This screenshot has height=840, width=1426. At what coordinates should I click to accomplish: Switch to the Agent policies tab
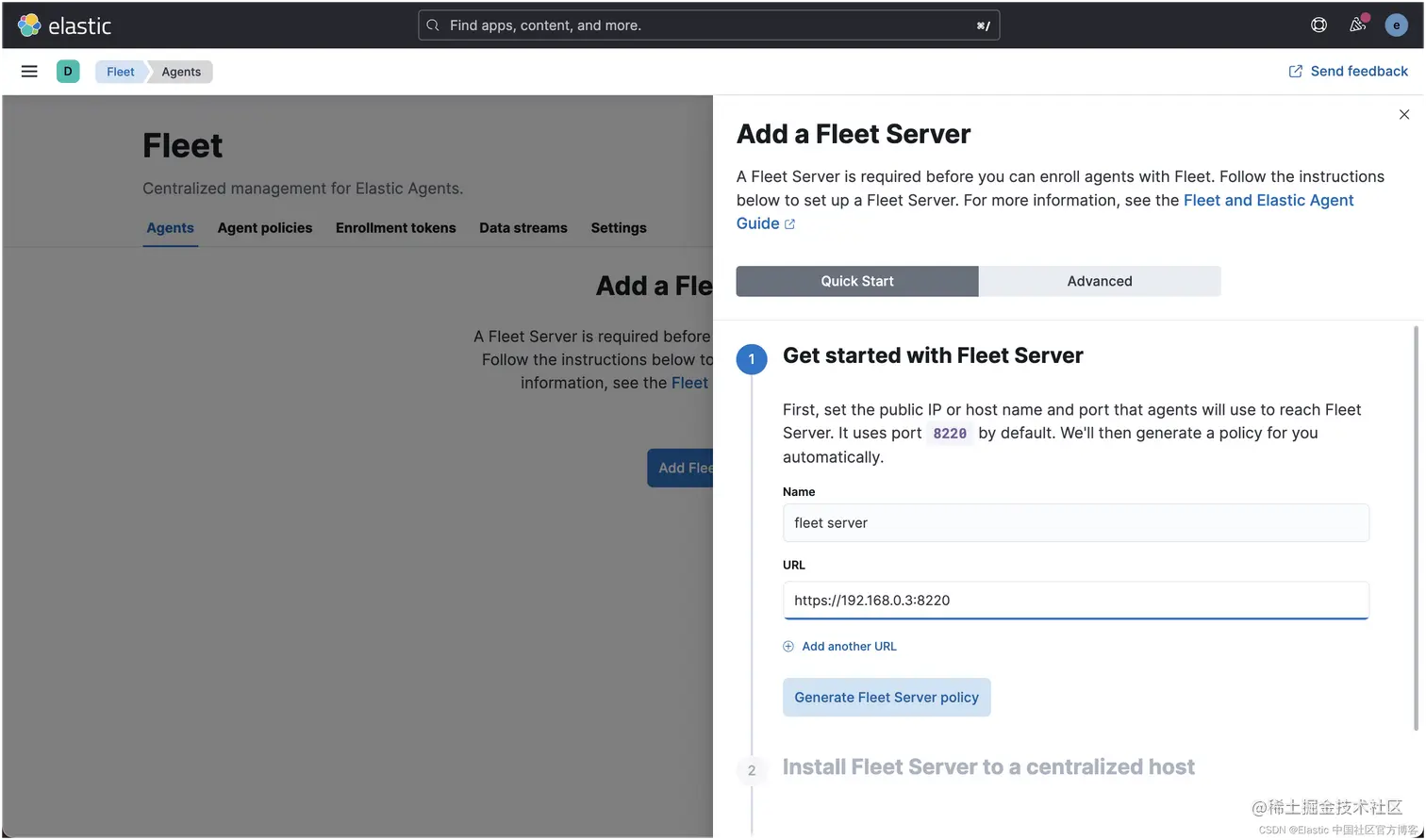[x=265, y=228]
